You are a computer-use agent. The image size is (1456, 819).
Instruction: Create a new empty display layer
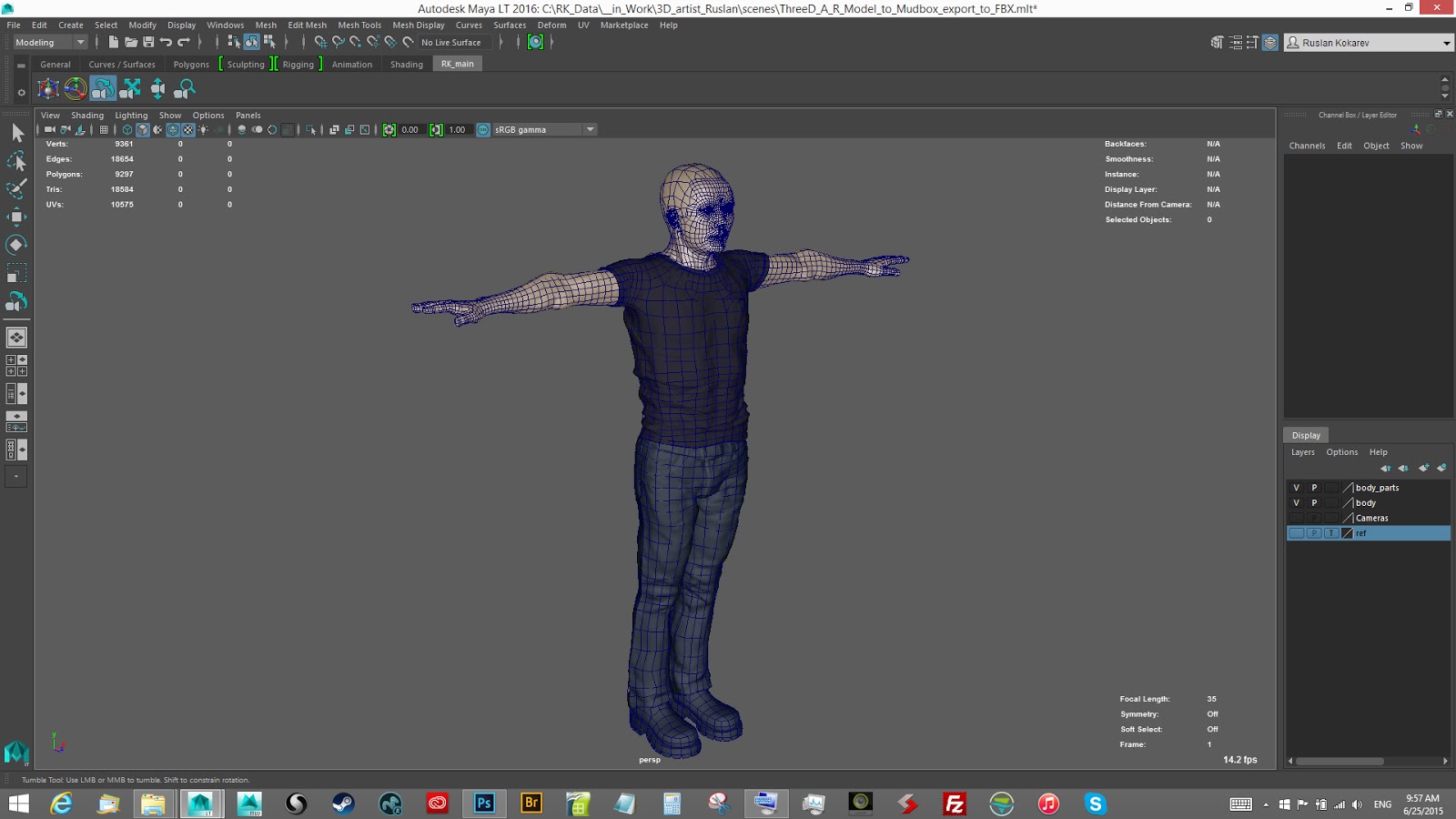[1423, 468]
